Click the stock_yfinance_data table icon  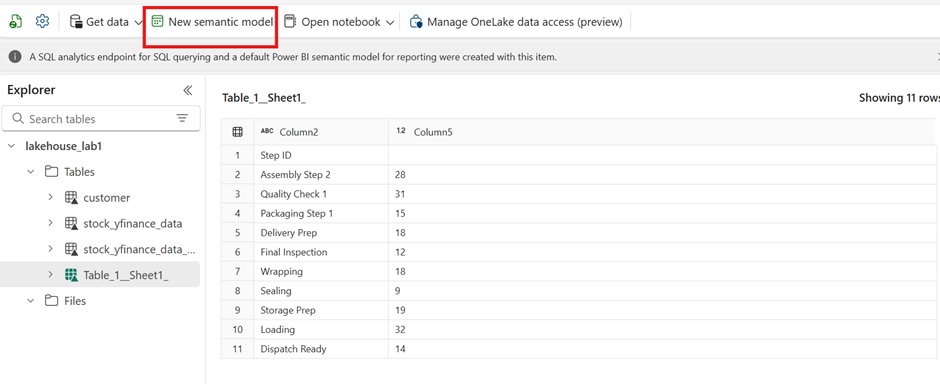coord(71,223)
